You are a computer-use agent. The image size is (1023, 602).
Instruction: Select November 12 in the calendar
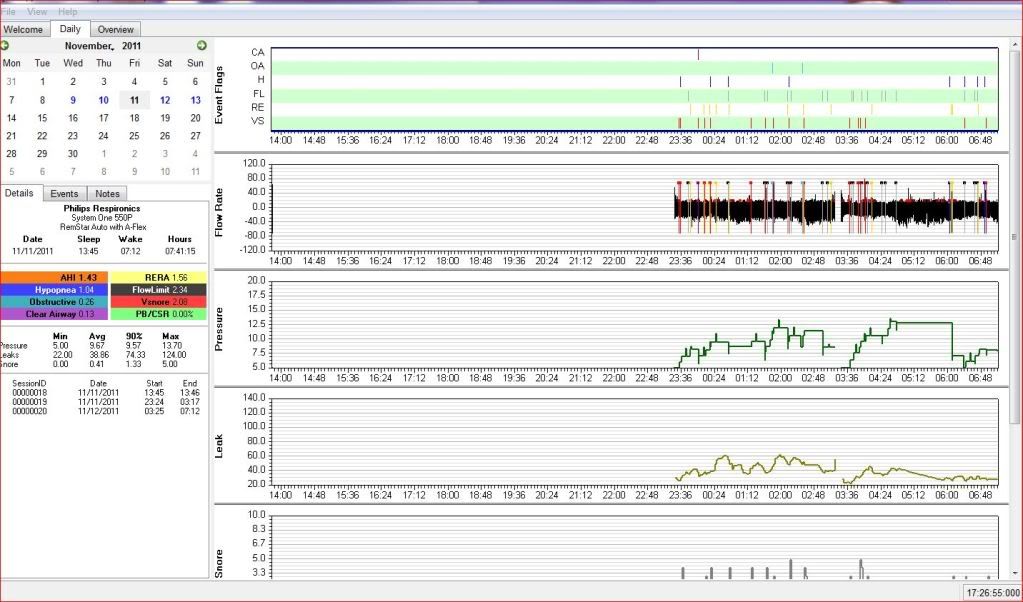pos(165,100)
